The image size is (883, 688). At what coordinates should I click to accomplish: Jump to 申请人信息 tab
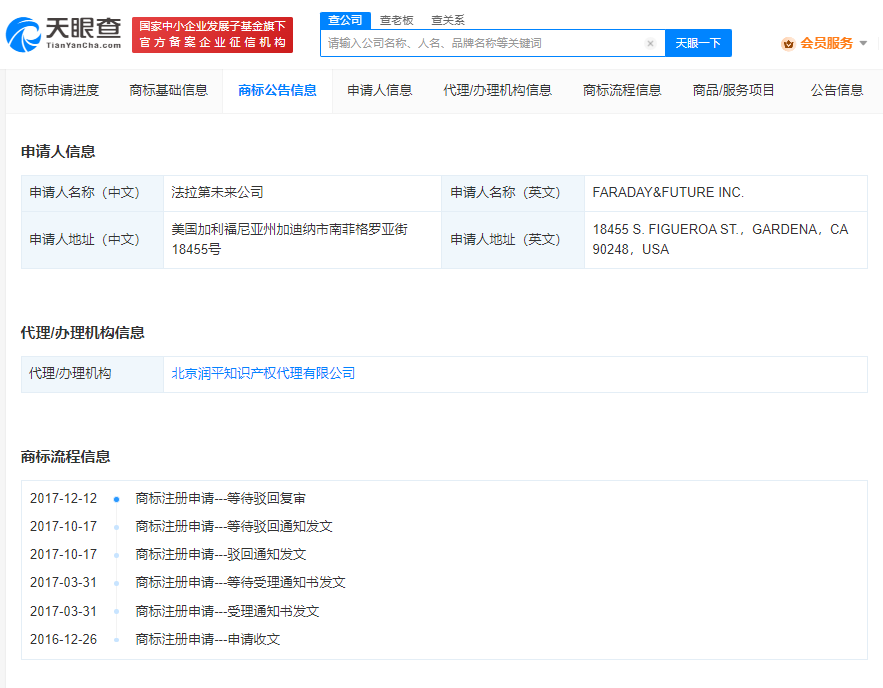379,90
